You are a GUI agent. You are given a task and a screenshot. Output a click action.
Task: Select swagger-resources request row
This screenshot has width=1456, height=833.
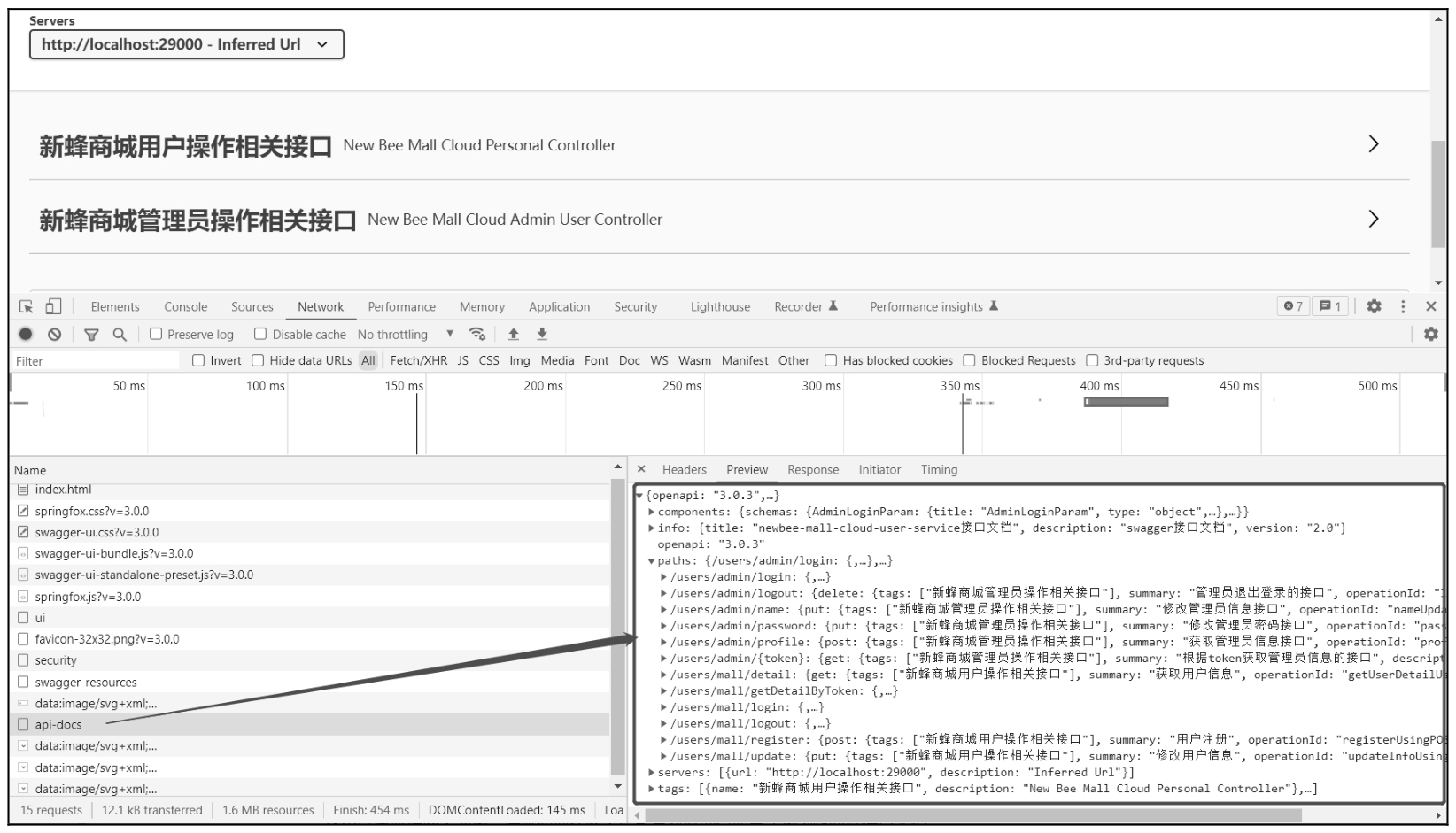[310, 682]
